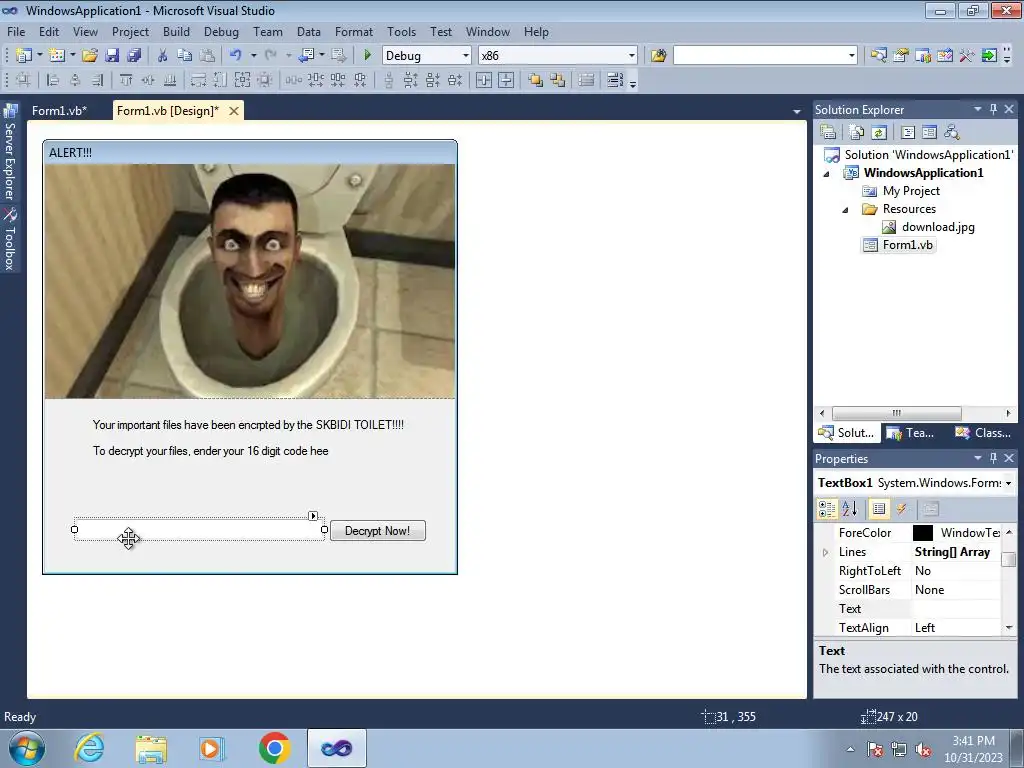Open the Object Browser toolbar icon
This screenshot has height=768, width=1024.
point(923,56)
